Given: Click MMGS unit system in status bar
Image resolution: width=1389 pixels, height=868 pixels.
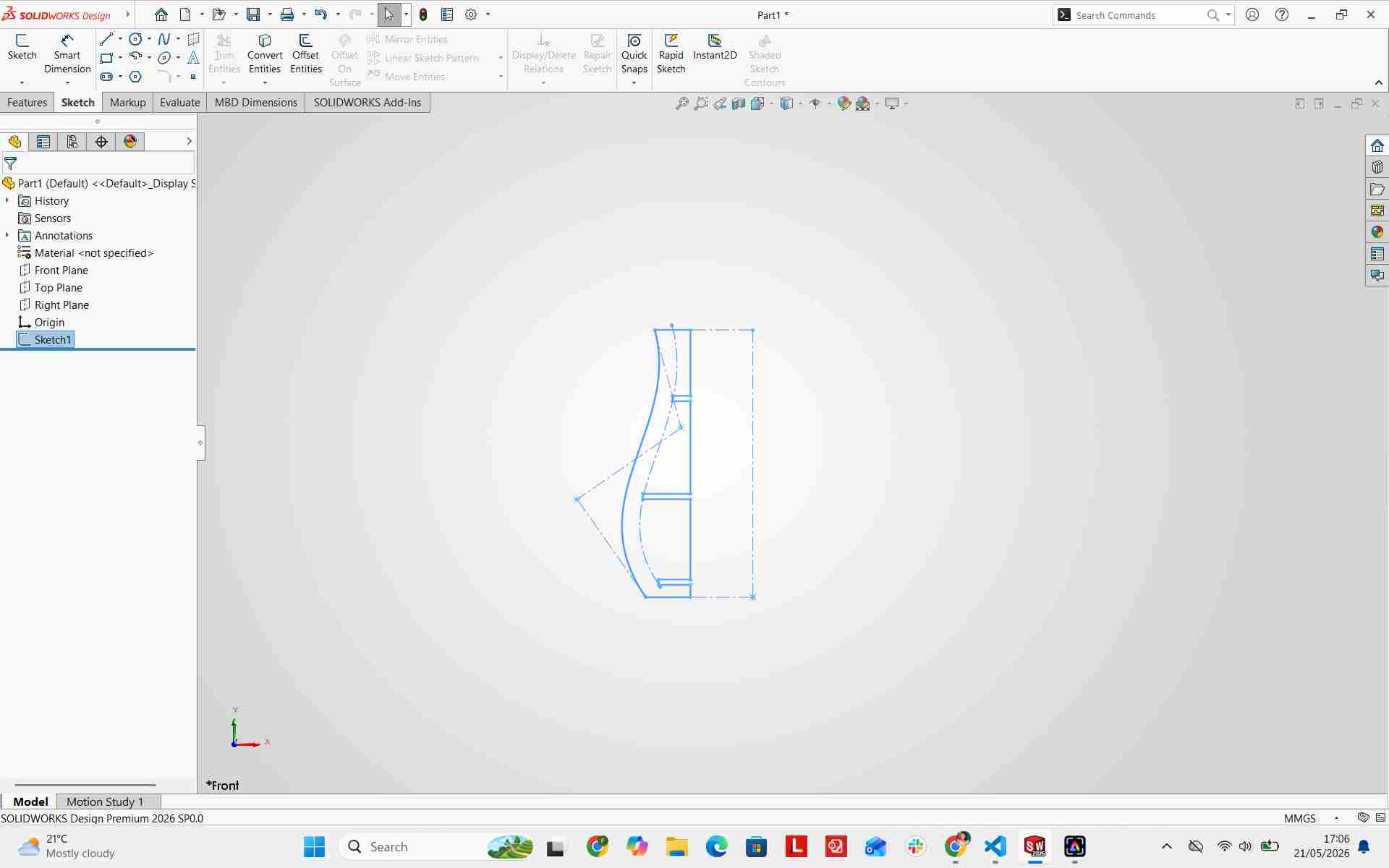Looking at the screenshot, I should [x=1299, y=818].
